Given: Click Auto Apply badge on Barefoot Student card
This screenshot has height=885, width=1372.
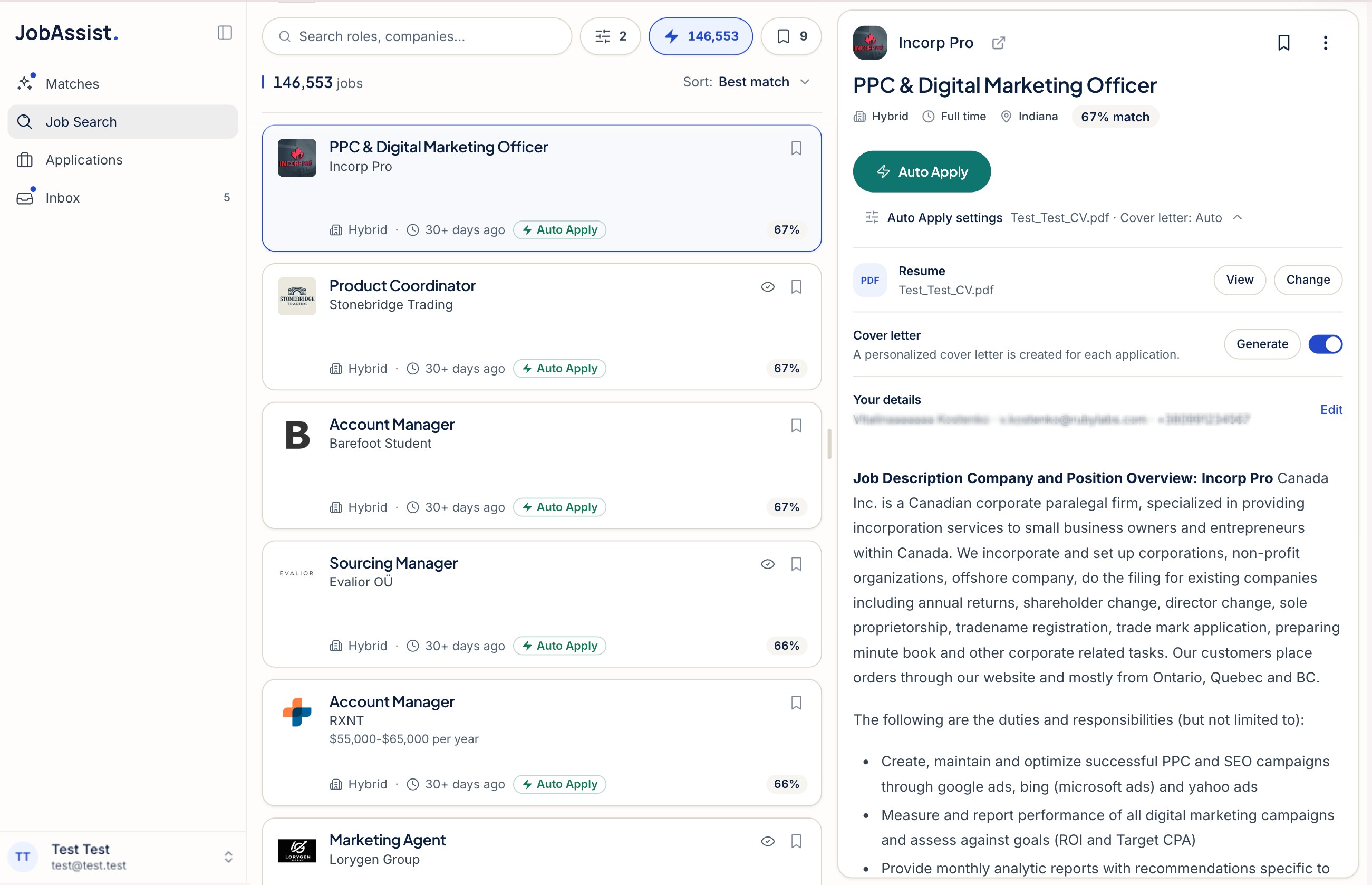Looking at the screenshot, I should 559,507.
